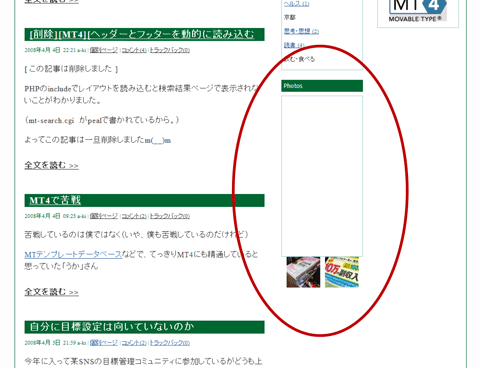Click the 'Photos' sidebar header
The width and height of the screenshot is (480, 368).
point(322,86)
